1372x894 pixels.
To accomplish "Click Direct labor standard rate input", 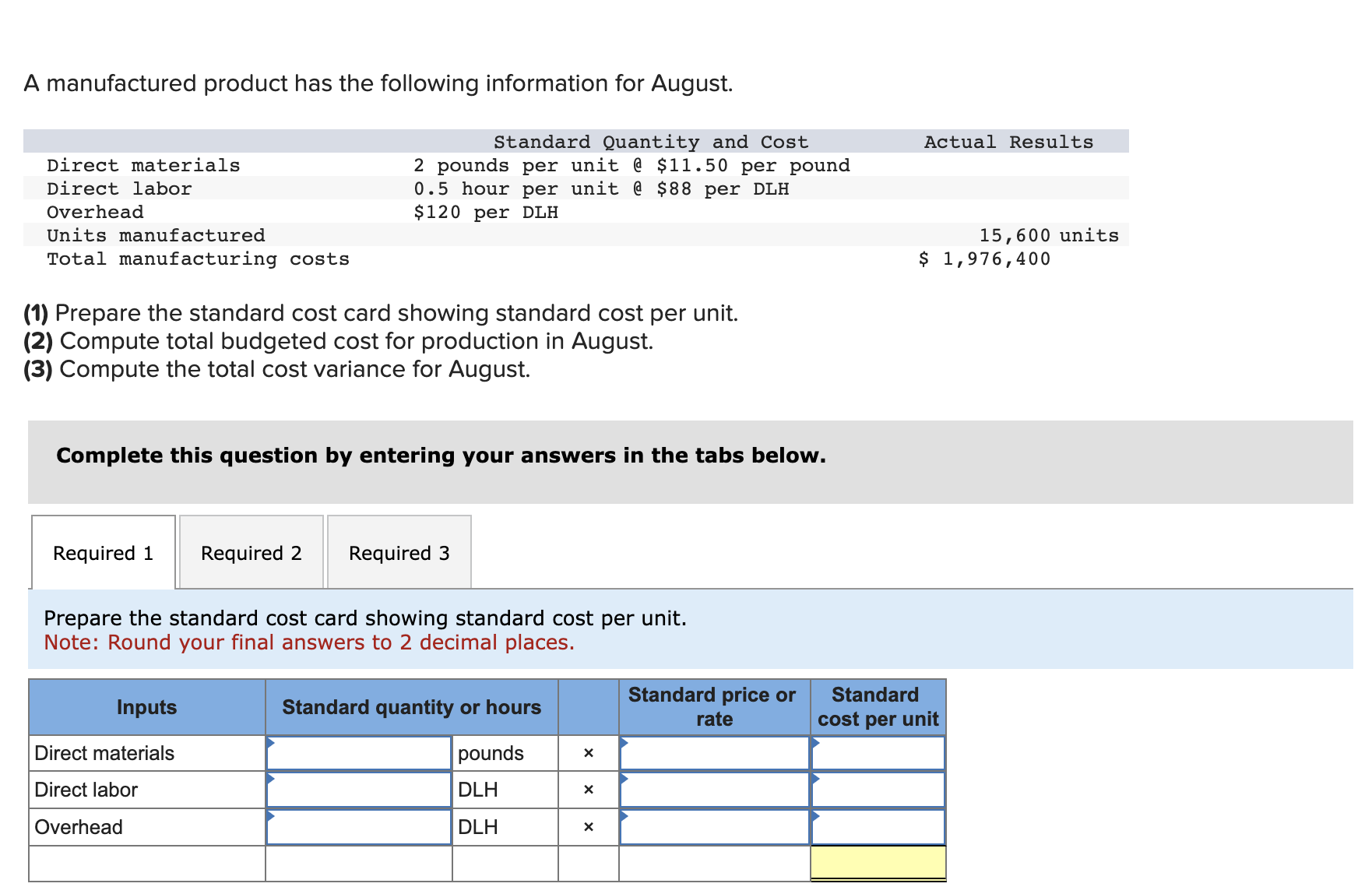I will [x=713, y=789].
